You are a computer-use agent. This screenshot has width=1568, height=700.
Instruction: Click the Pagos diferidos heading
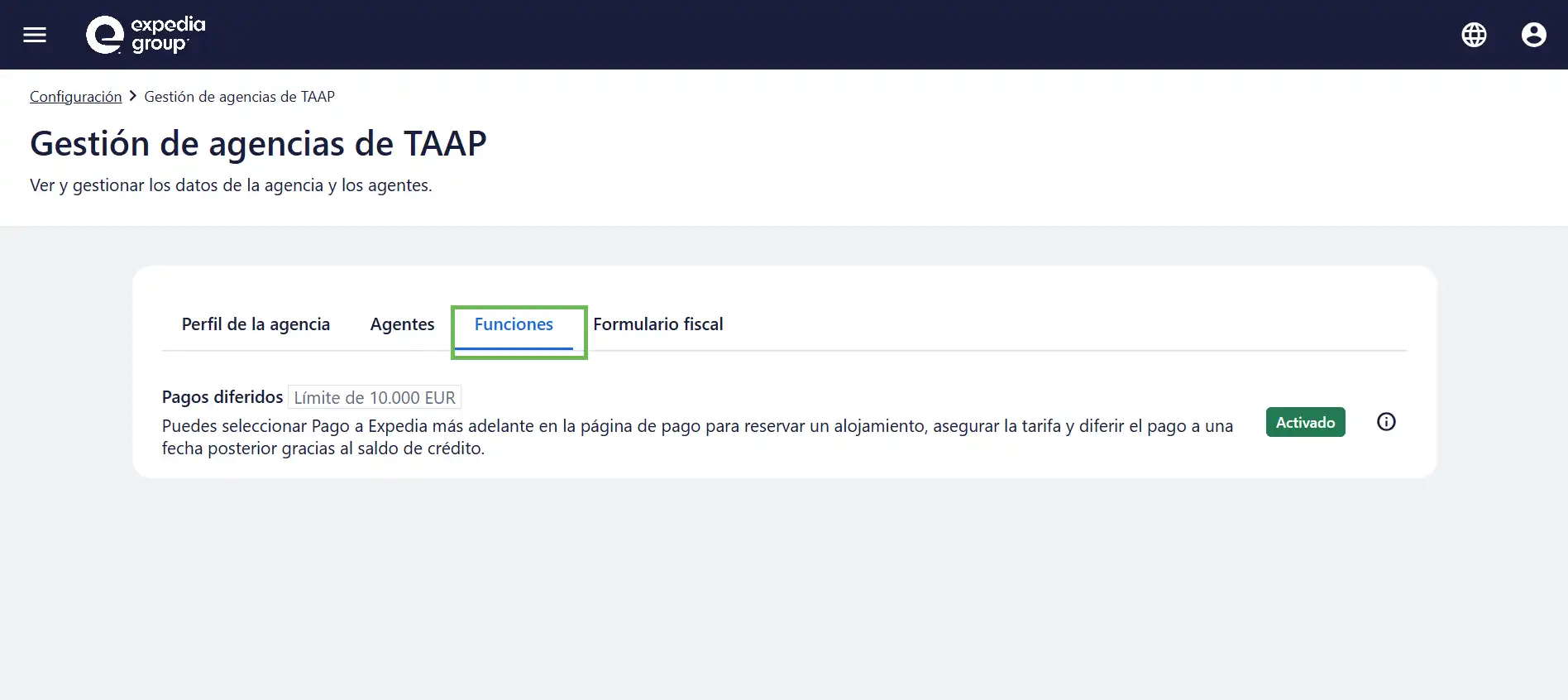[x=222, y=397]
